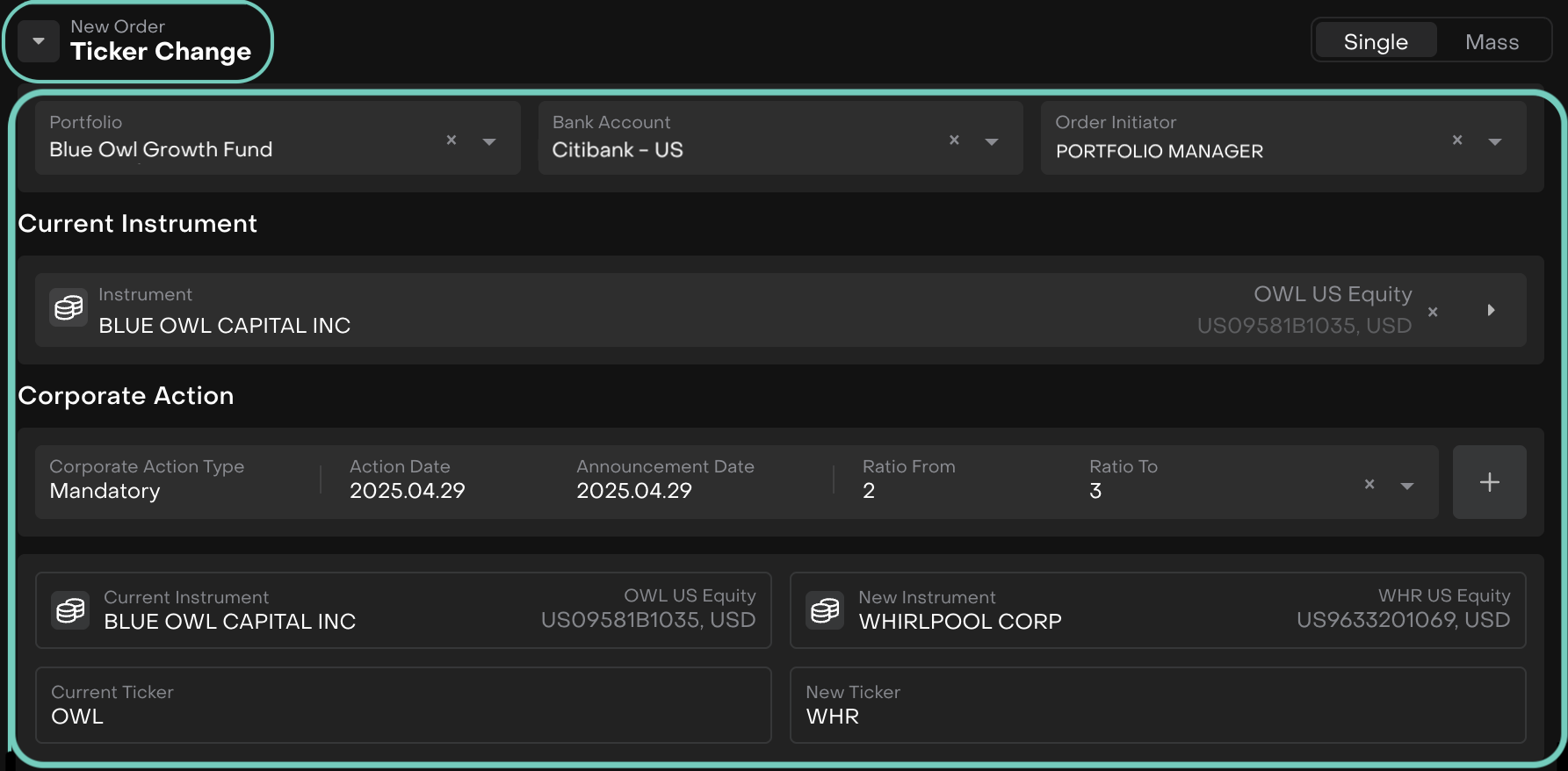Switch to Mass order mode
1568x771 pixels.
coord(1492,41)
